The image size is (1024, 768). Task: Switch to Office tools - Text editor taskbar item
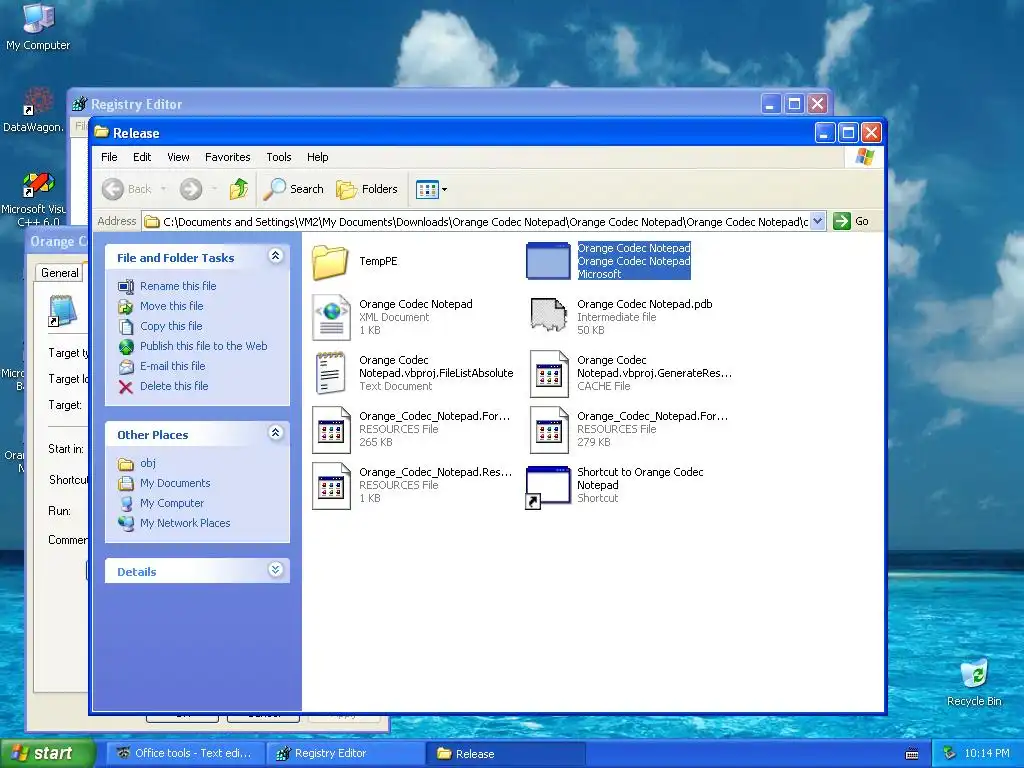click(x=185, y=754)
